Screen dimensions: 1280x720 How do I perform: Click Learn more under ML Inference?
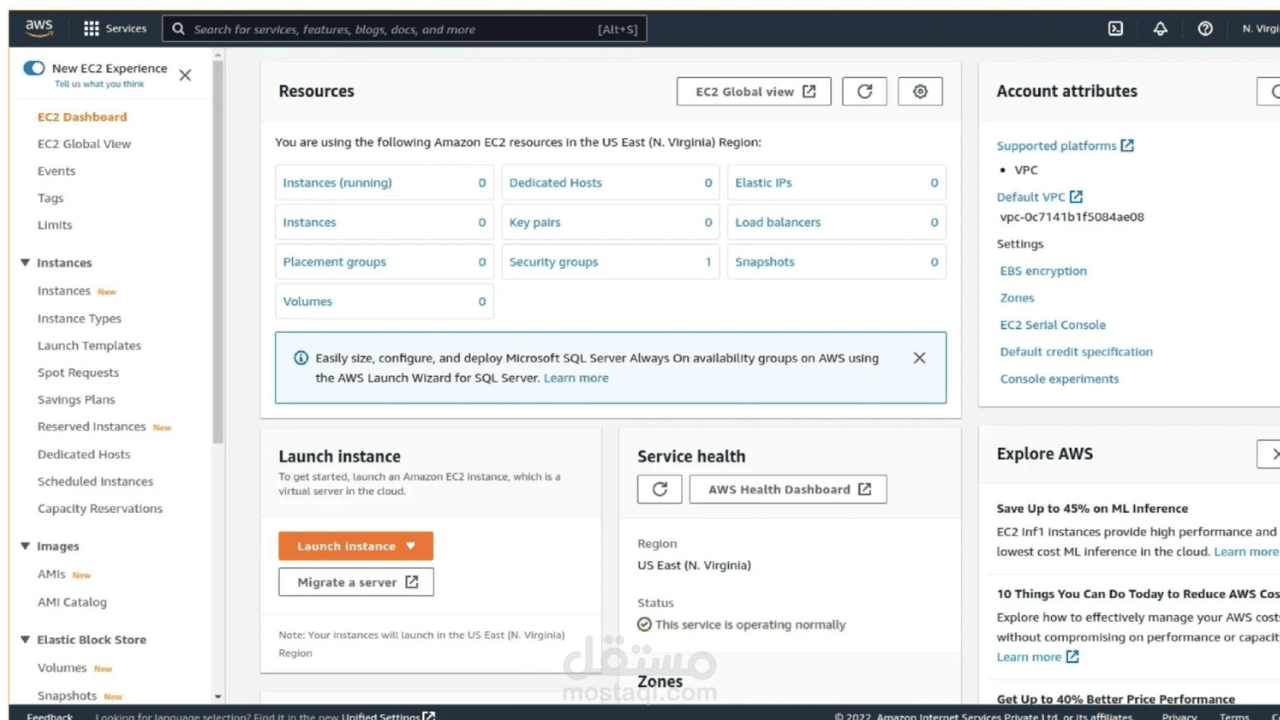coord(1246,552)
